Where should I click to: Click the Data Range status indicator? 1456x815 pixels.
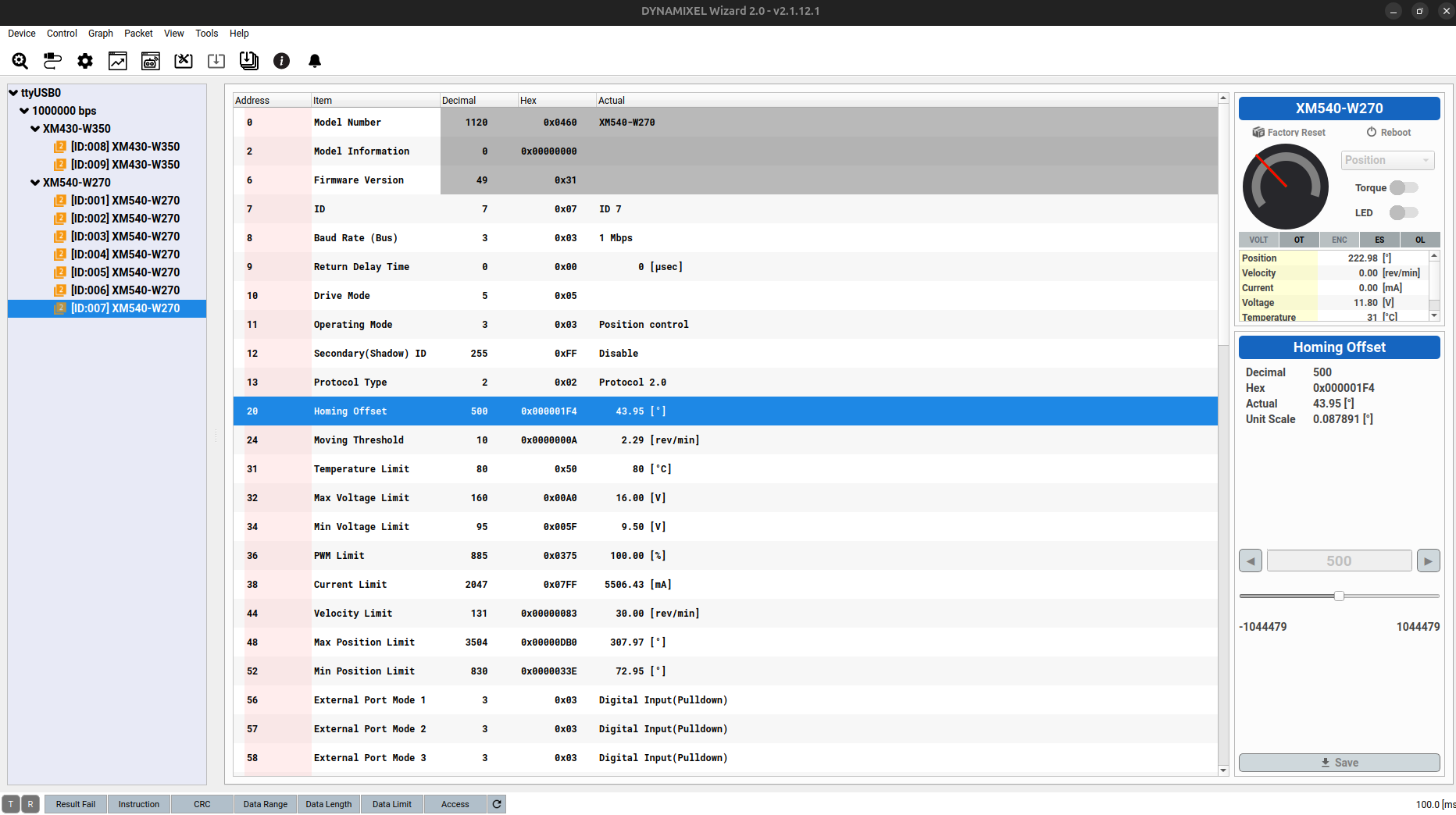(266, 804)
